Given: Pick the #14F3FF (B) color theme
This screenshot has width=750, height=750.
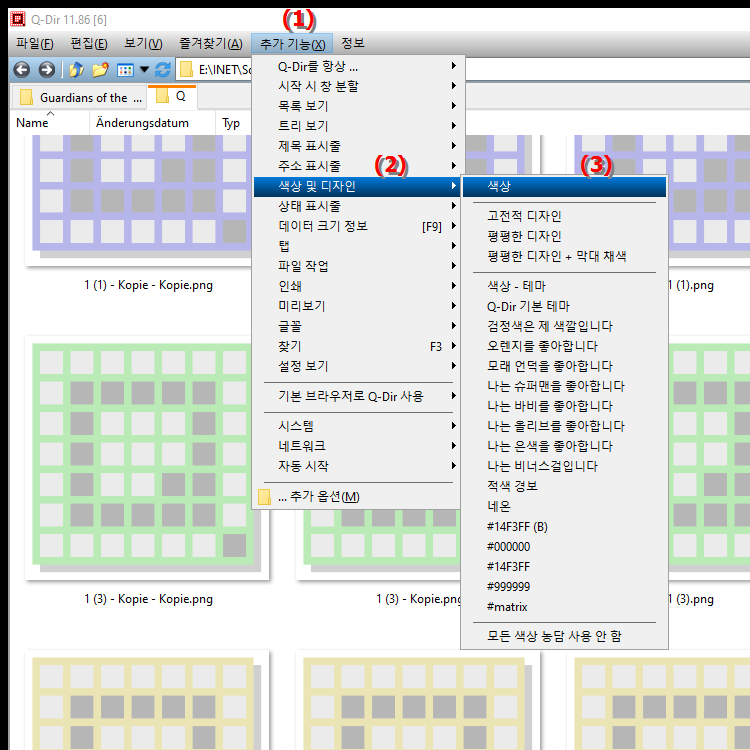Looking at the screenshot, I should 517,527.
